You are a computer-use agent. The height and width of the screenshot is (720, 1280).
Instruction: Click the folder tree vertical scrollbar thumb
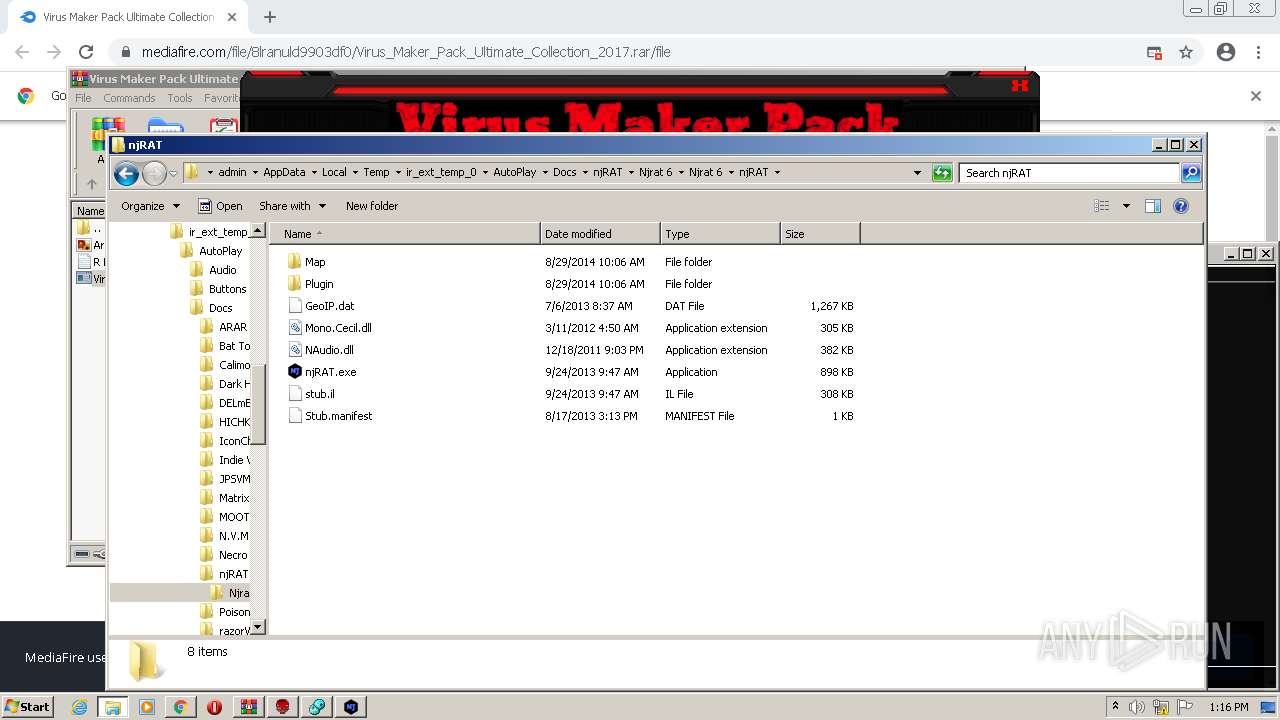[x=258, y=403]
